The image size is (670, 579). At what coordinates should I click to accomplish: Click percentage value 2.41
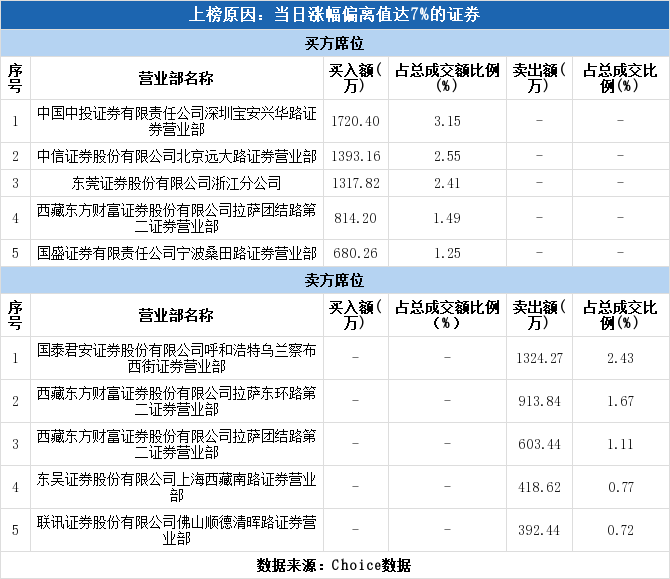pyautogui.click(x=447, y=183)
